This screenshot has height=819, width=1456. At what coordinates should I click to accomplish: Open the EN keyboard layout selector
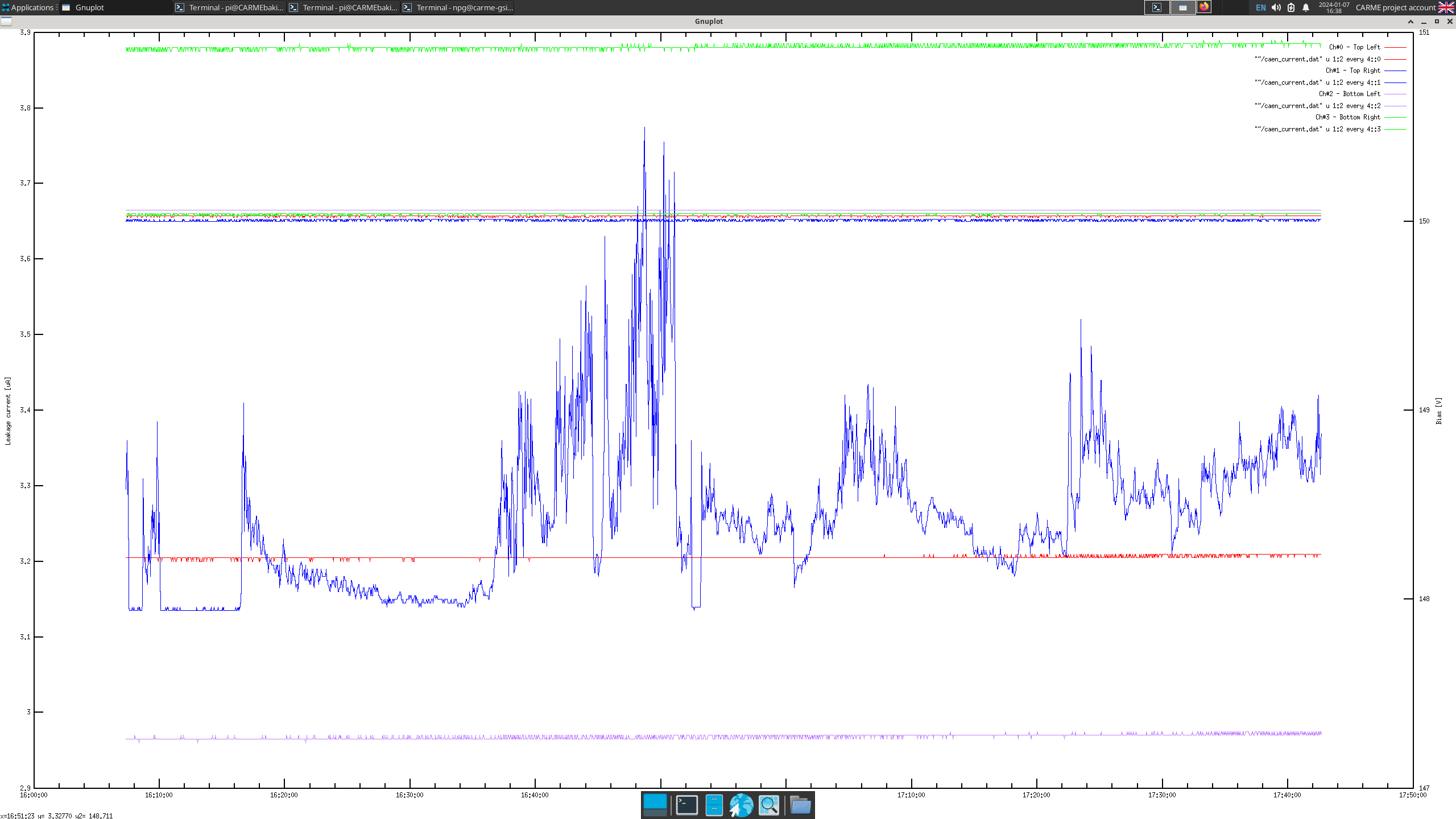1261,7
